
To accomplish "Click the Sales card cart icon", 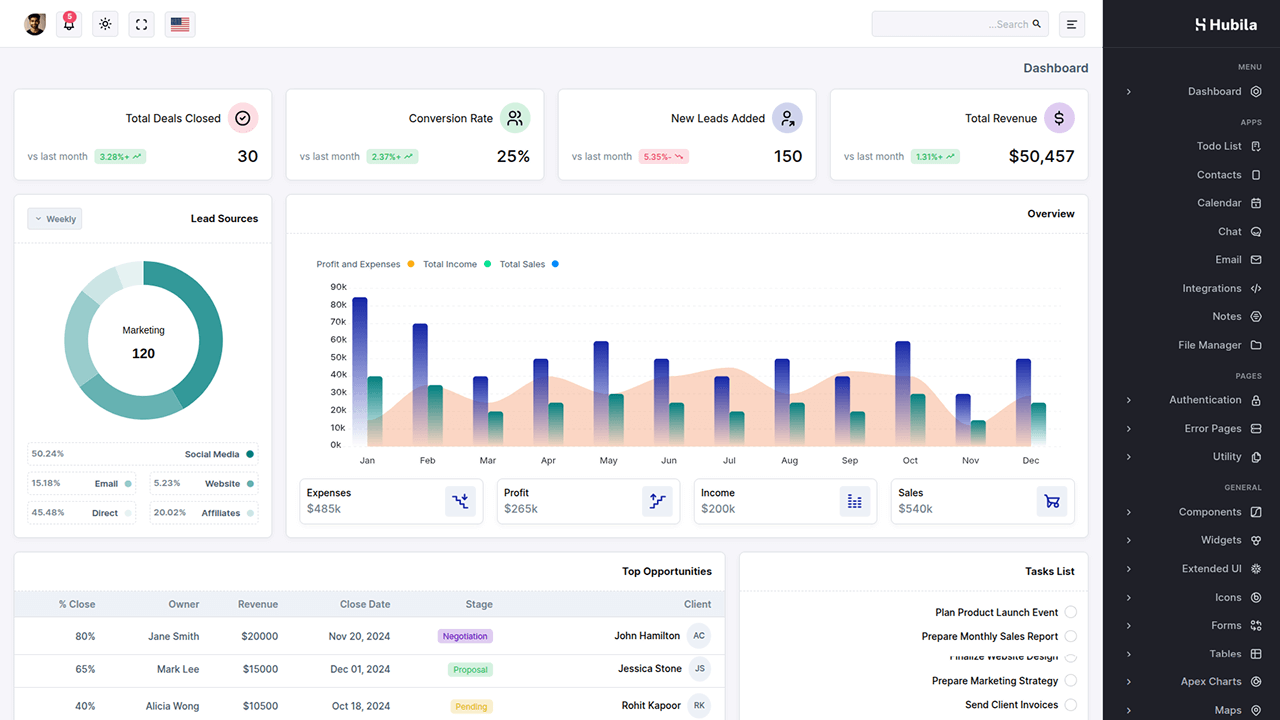I will pos(1051,501).
